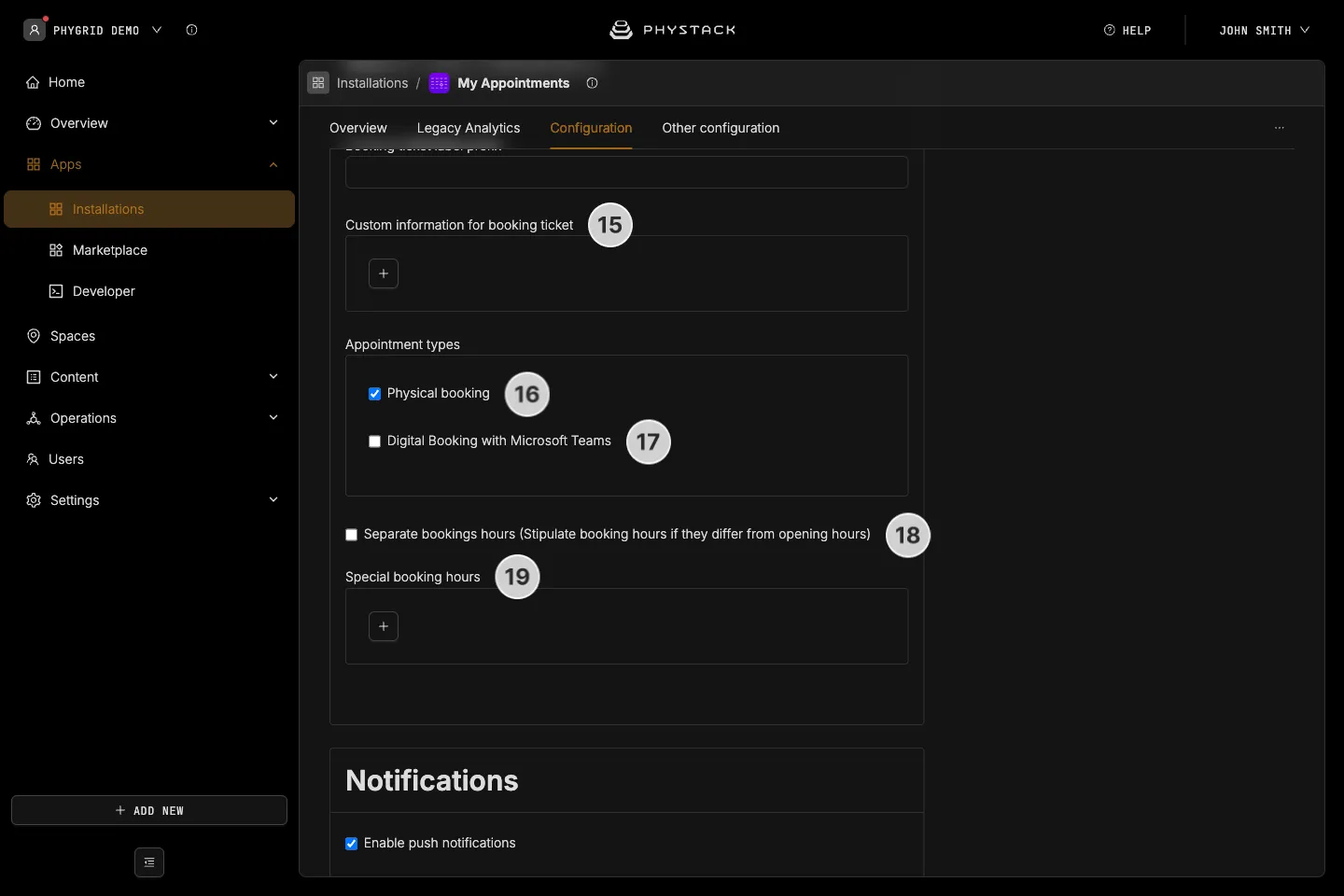Go back to the Installations breadcrumb

372,83
